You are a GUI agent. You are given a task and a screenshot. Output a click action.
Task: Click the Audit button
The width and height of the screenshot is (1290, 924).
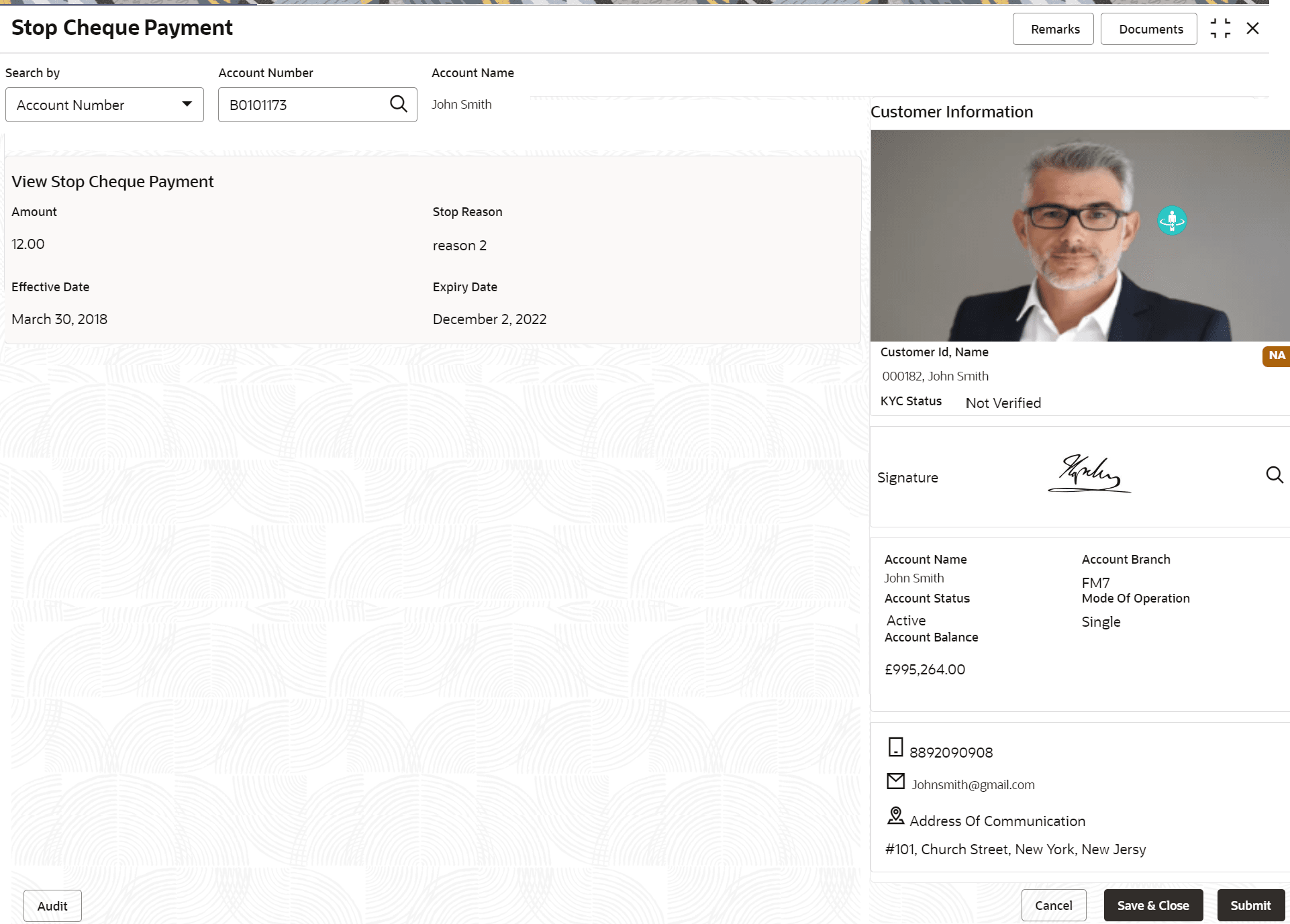52,905
